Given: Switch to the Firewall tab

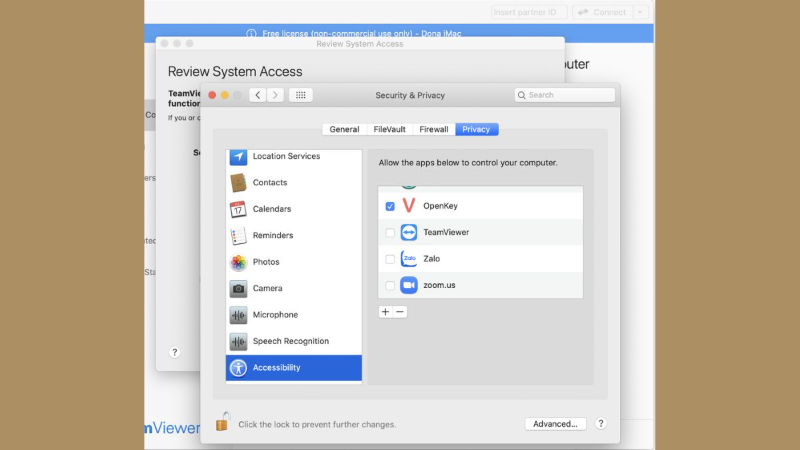Looking at the screenshot, I should (x=434, y=129).
